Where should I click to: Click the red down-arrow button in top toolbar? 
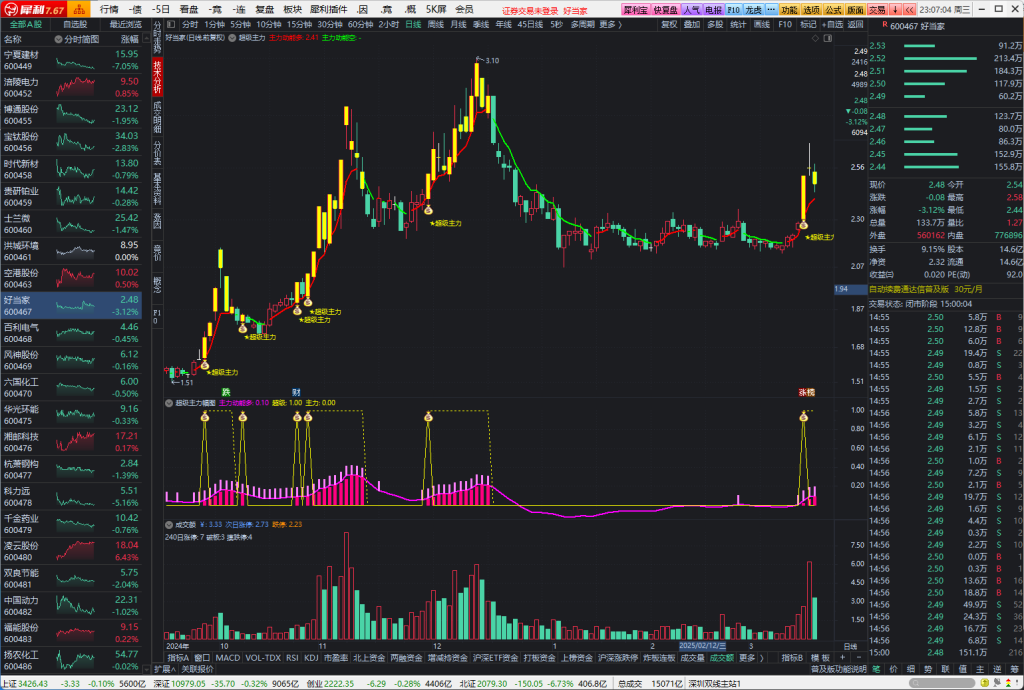tap(895, 10)
